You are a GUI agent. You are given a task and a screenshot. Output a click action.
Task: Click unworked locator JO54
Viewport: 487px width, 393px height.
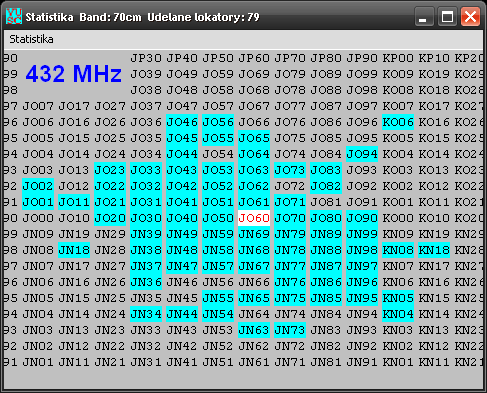(218, 154)
